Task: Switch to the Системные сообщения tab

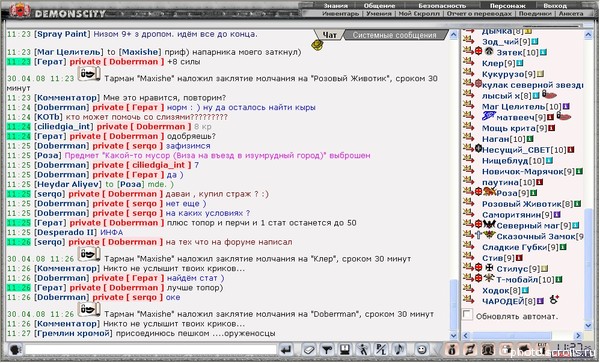Action: coord(394,35)
